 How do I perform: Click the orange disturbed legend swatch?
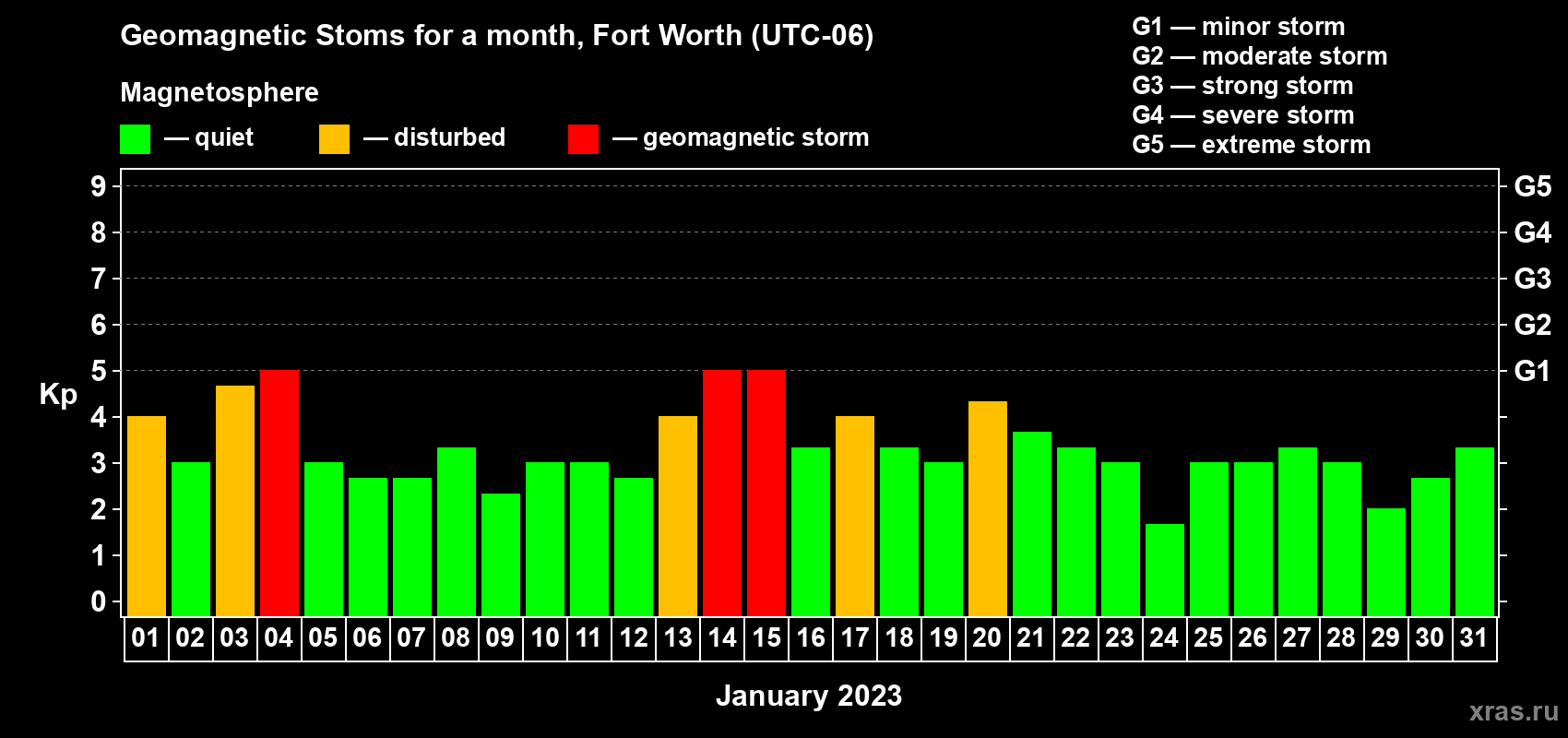pos(334,139)
